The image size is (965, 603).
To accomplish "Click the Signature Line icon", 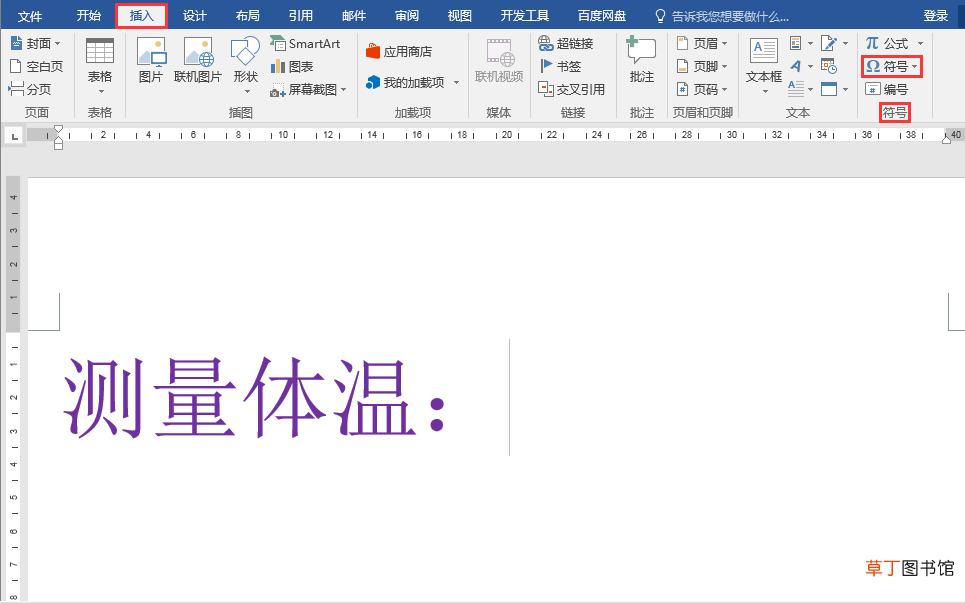I will [x=829, y=43].
